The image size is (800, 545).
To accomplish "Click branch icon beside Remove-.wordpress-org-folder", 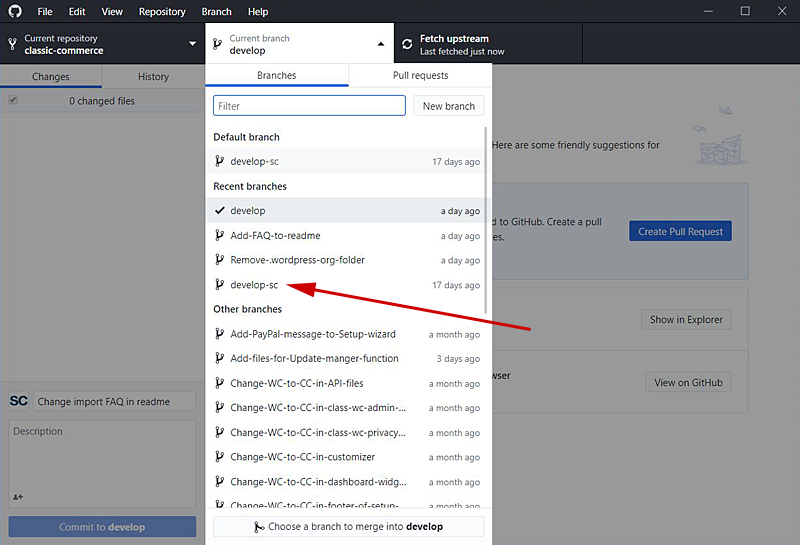I will pyautogui.click(x=219, y=260).
